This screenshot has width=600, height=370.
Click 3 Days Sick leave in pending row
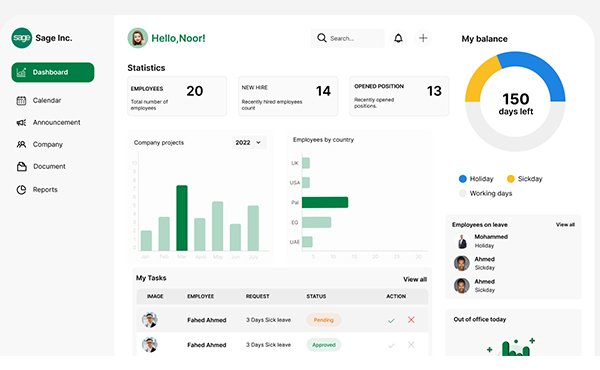tap(268, 320)
